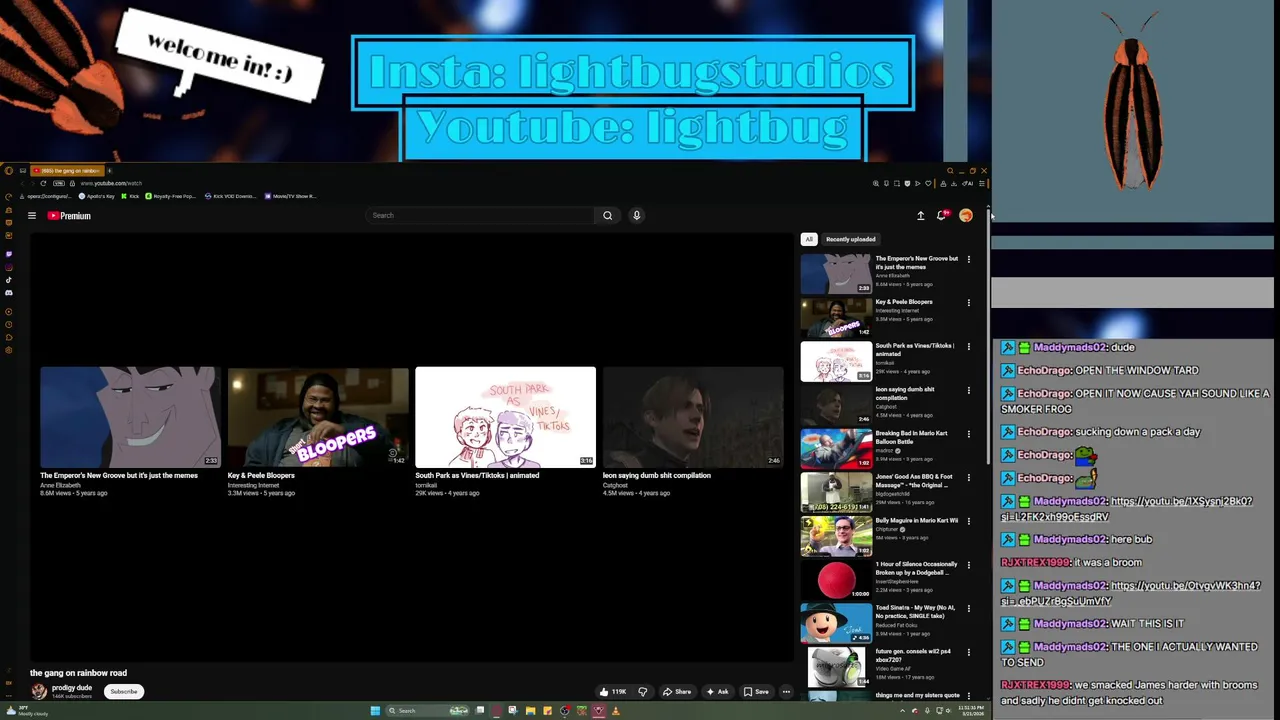Open Opera's Easy Setup sliders icon
1280x720 pixels.
tap(982, 183)
